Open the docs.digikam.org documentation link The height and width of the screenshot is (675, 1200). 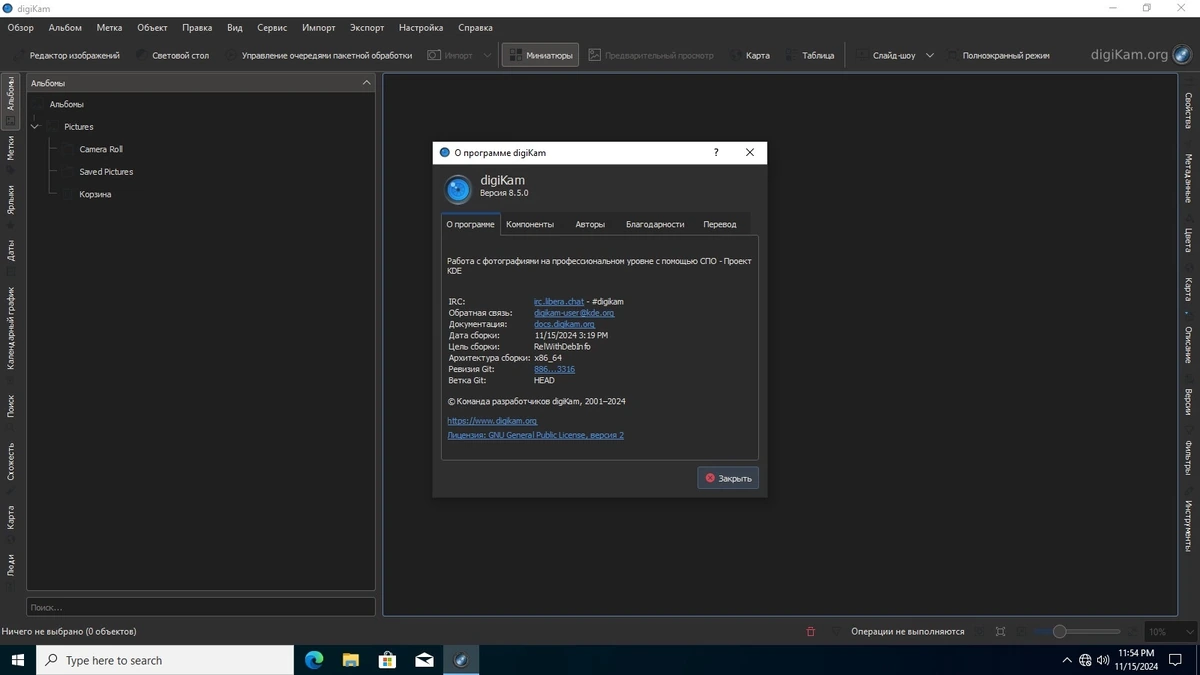pos(564,324)
